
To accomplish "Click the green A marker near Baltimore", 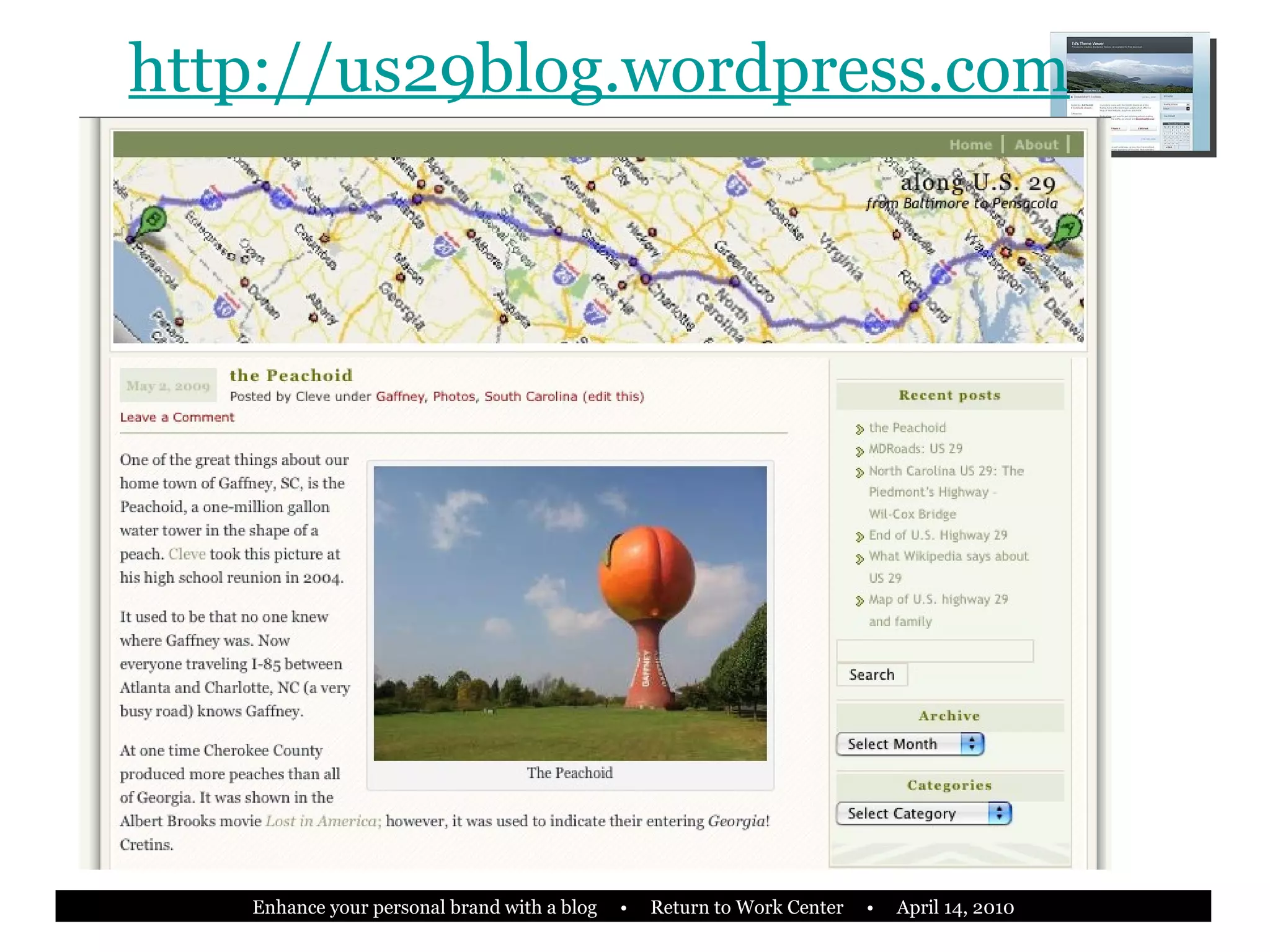I will pos(1068,227).
